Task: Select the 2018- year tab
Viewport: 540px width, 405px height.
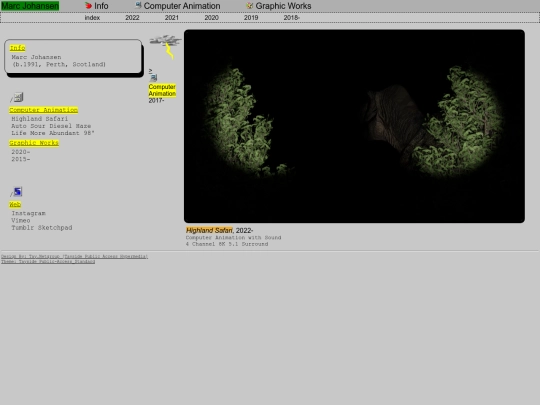Action: click(291, 18)
